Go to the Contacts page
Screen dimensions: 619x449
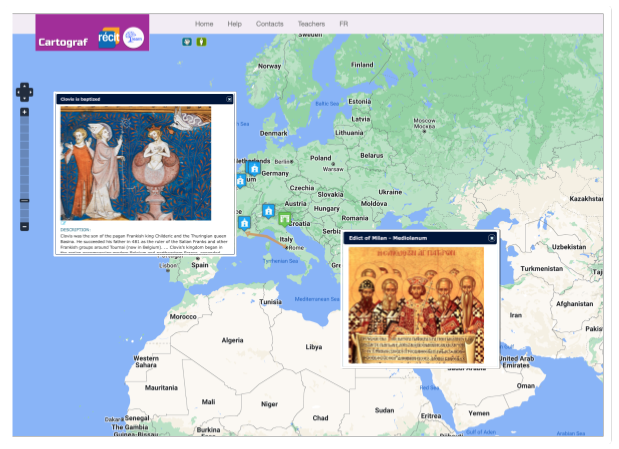point(269,23)
